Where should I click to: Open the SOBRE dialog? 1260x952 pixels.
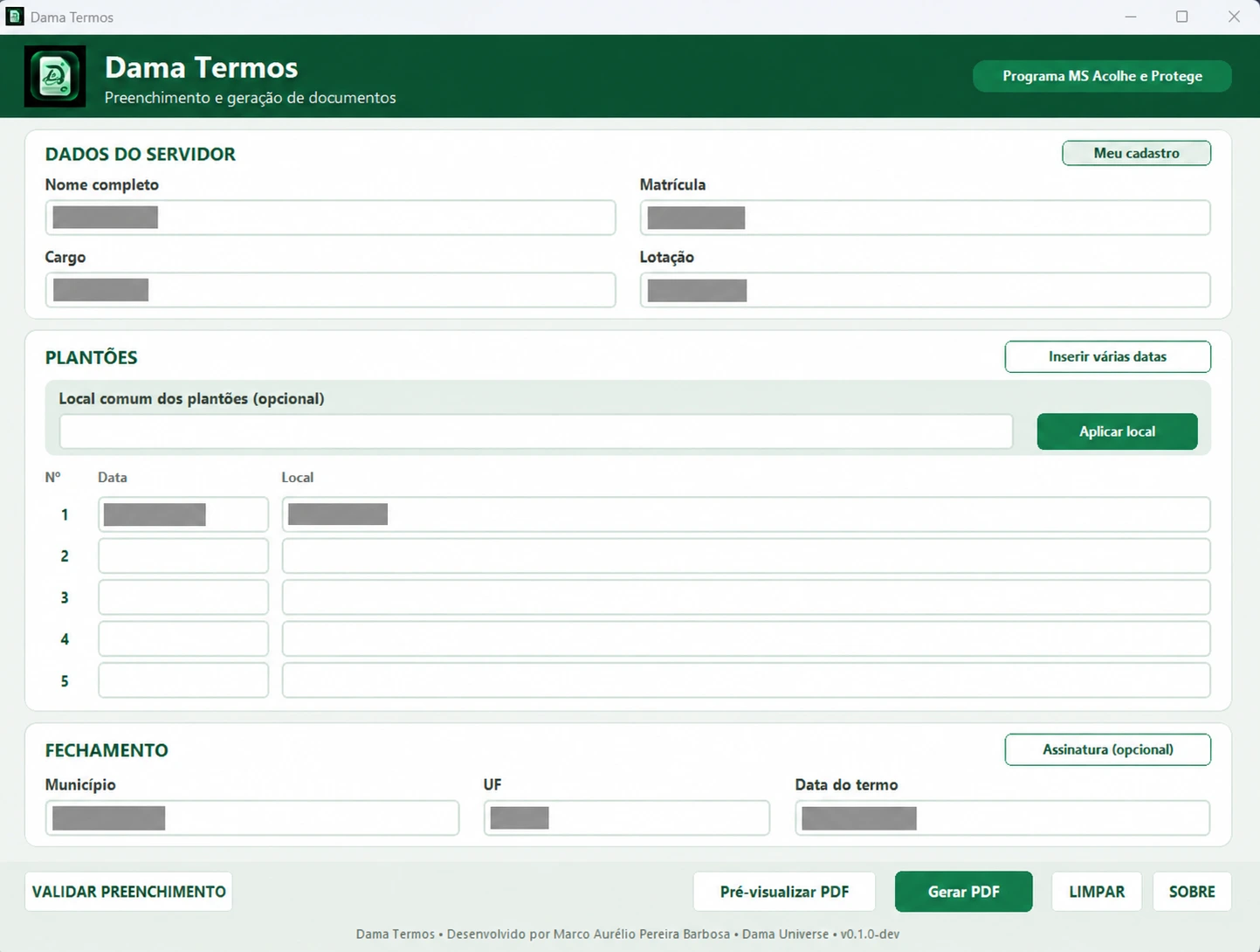pyautogui.click(x=1192, y=892)
